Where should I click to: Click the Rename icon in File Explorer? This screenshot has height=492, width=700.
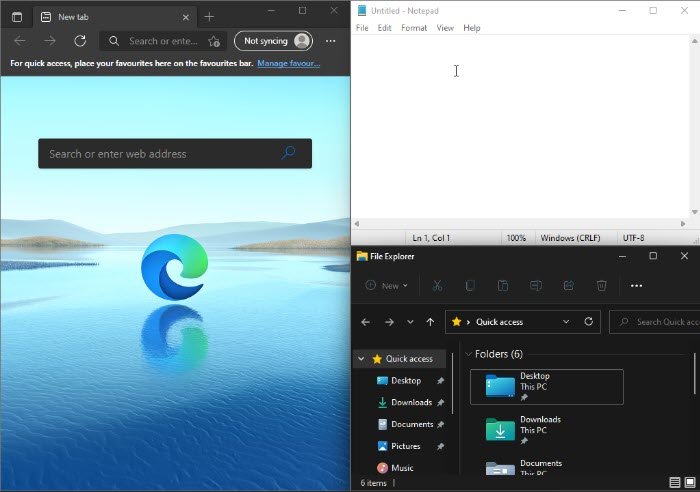click(x=536, y=286)
